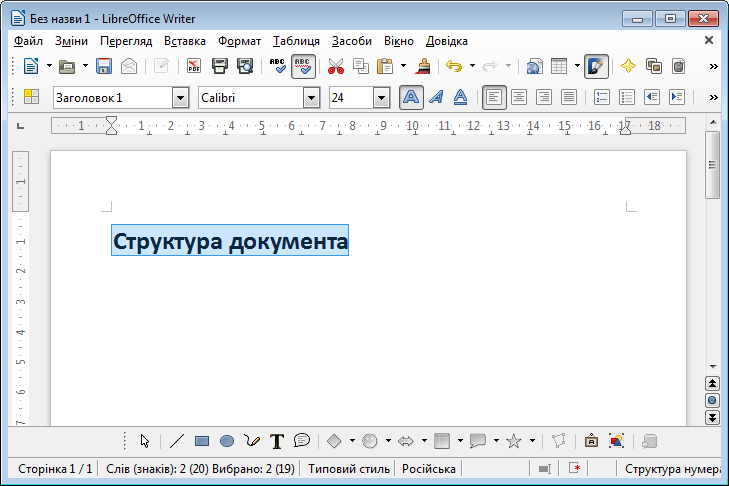The image size is (729, 486).
Task: Click Типовий стиль in status bar
Action: point(349,468)
